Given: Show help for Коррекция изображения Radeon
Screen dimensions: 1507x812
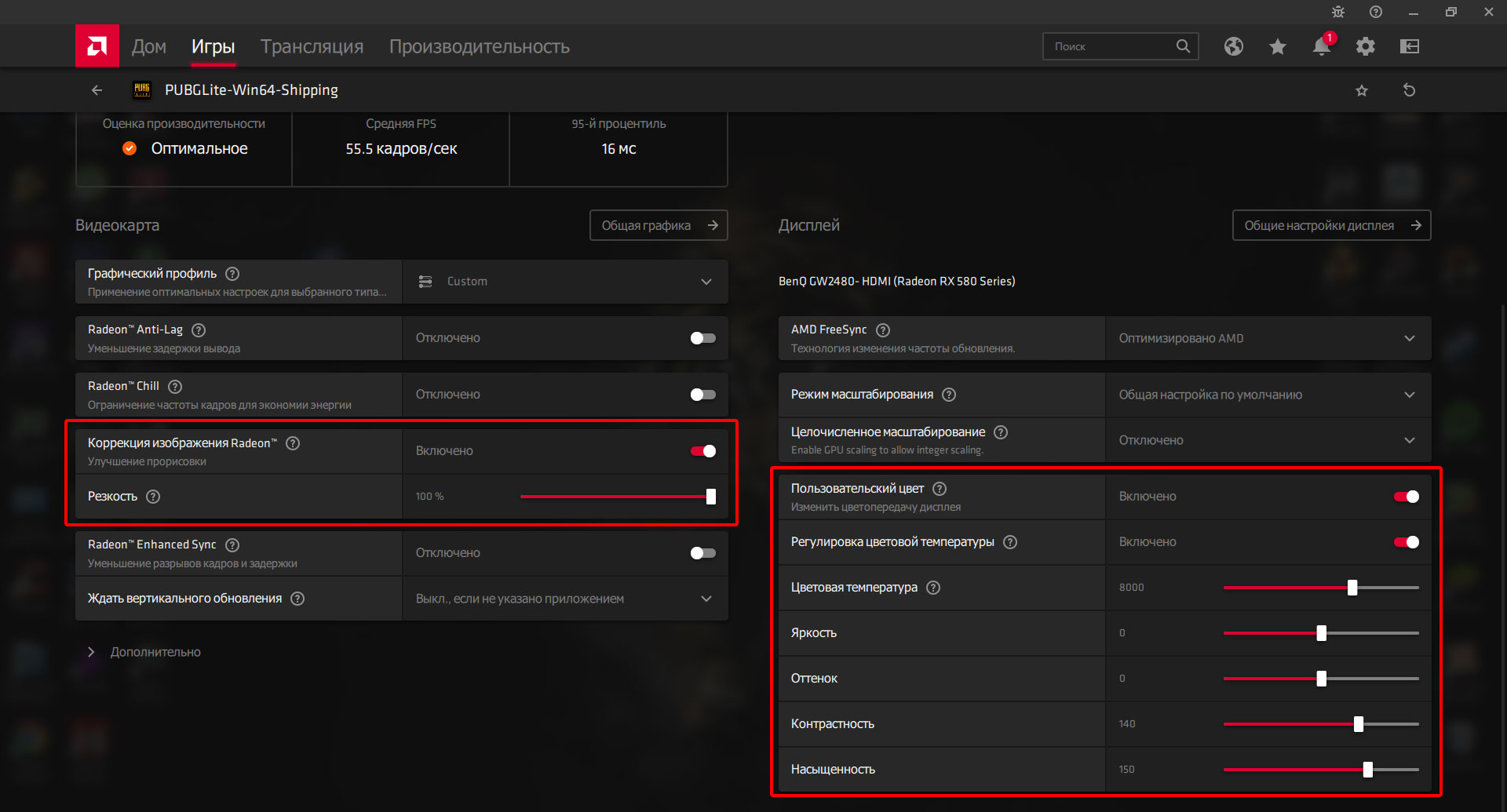Looking at the screenshot, I should point(293,443).
